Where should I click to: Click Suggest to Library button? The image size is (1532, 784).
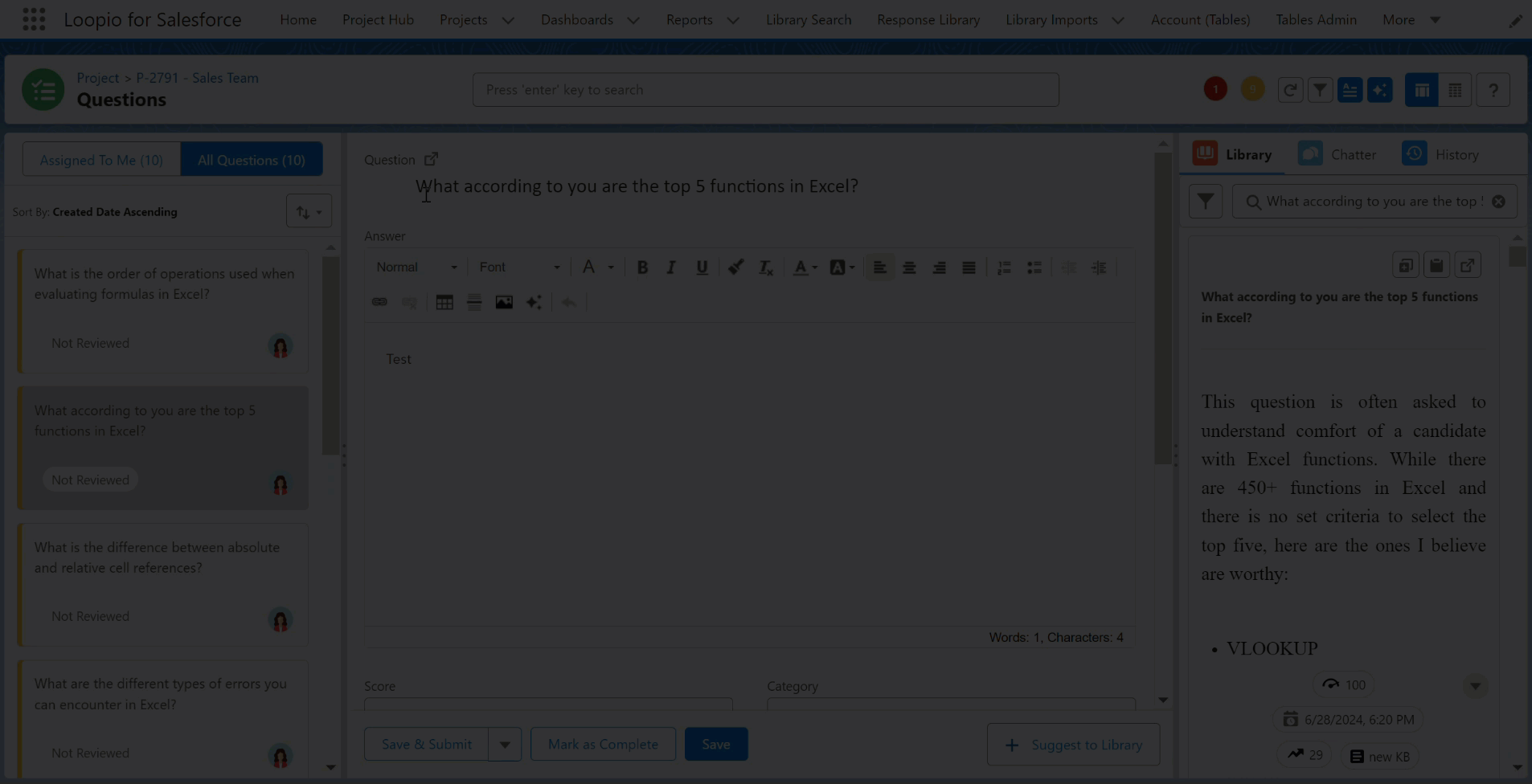1073,745
